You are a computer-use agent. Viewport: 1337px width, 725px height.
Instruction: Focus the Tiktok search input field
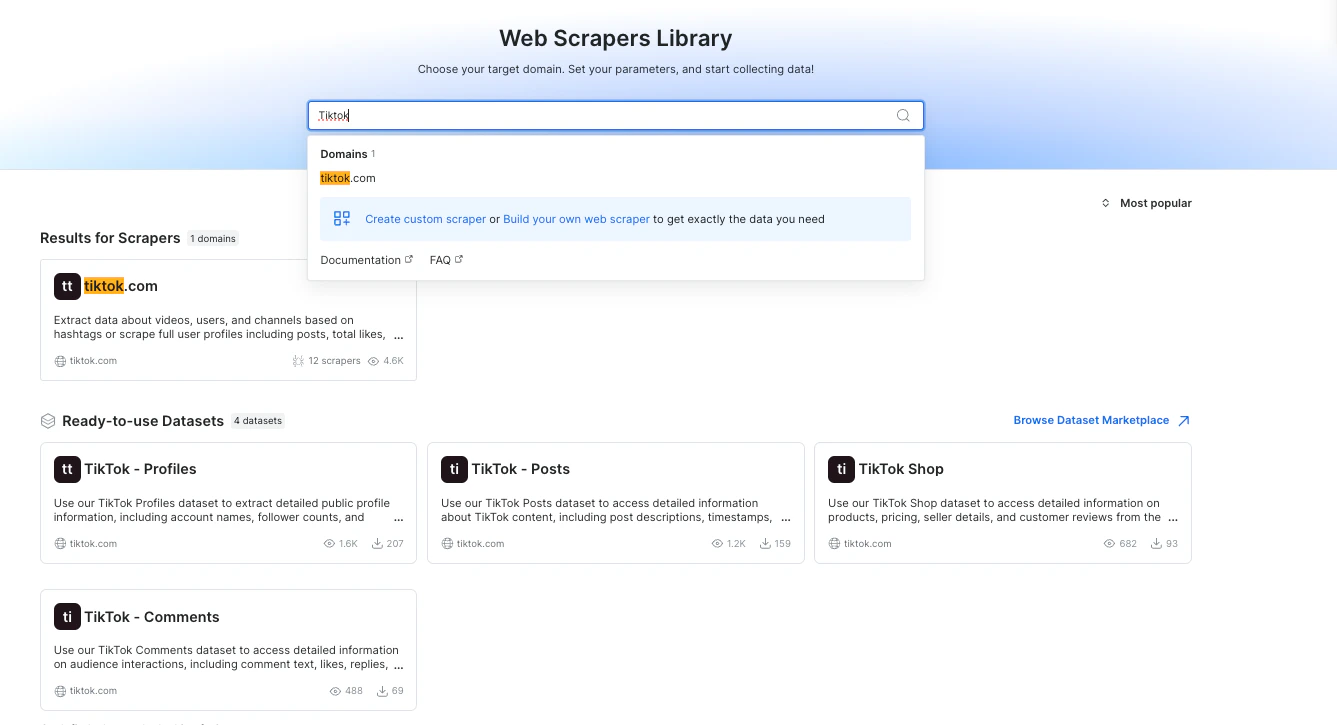[615, 115]
